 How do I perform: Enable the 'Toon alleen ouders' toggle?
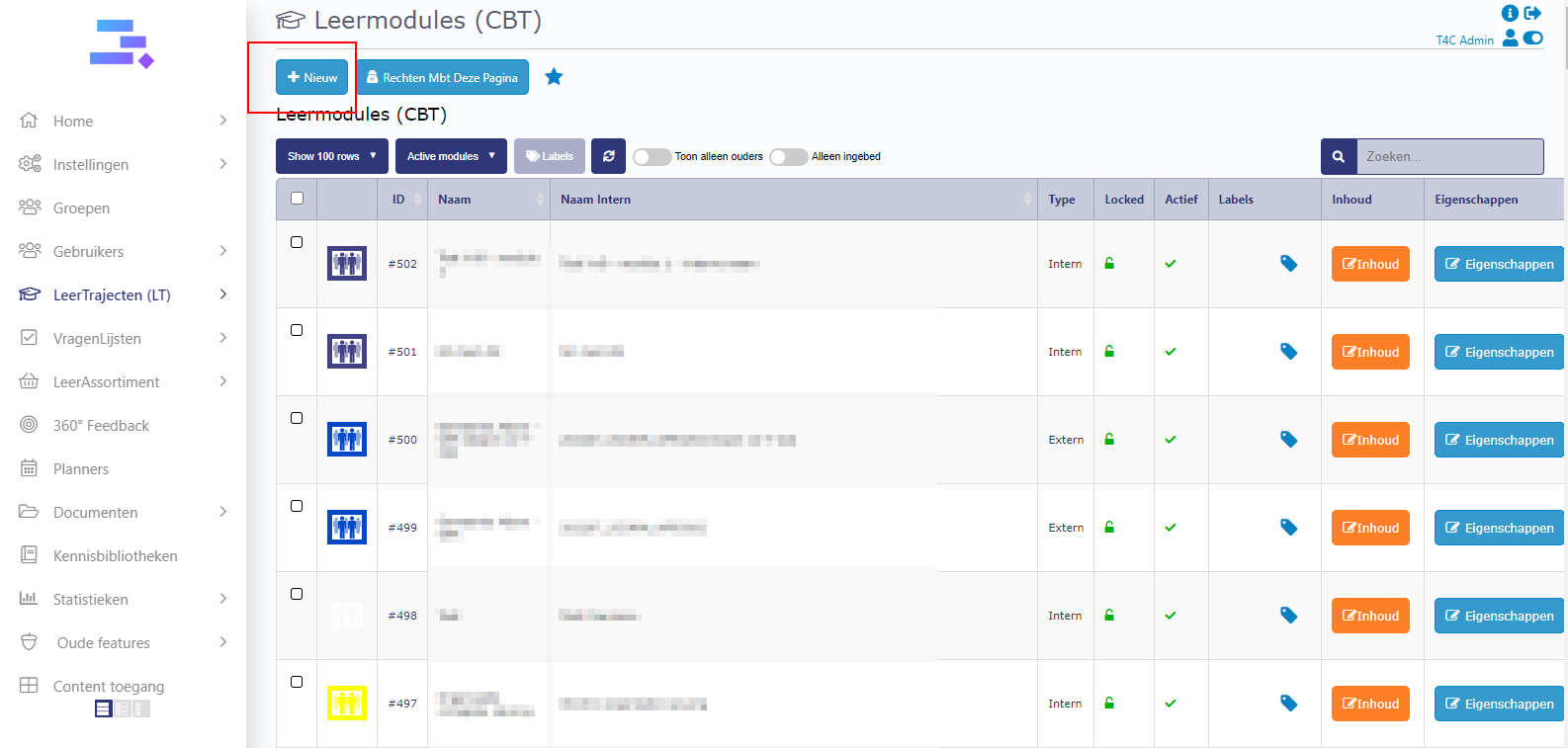[x=652, y=157]
